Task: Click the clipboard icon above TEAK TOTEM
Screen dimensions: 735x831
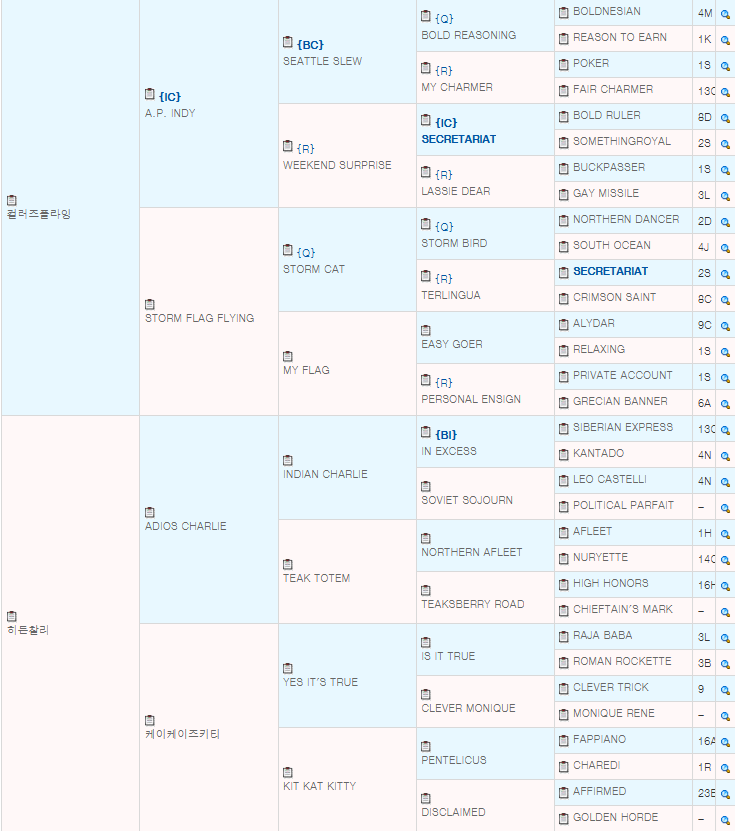Action: click(288, 564)
